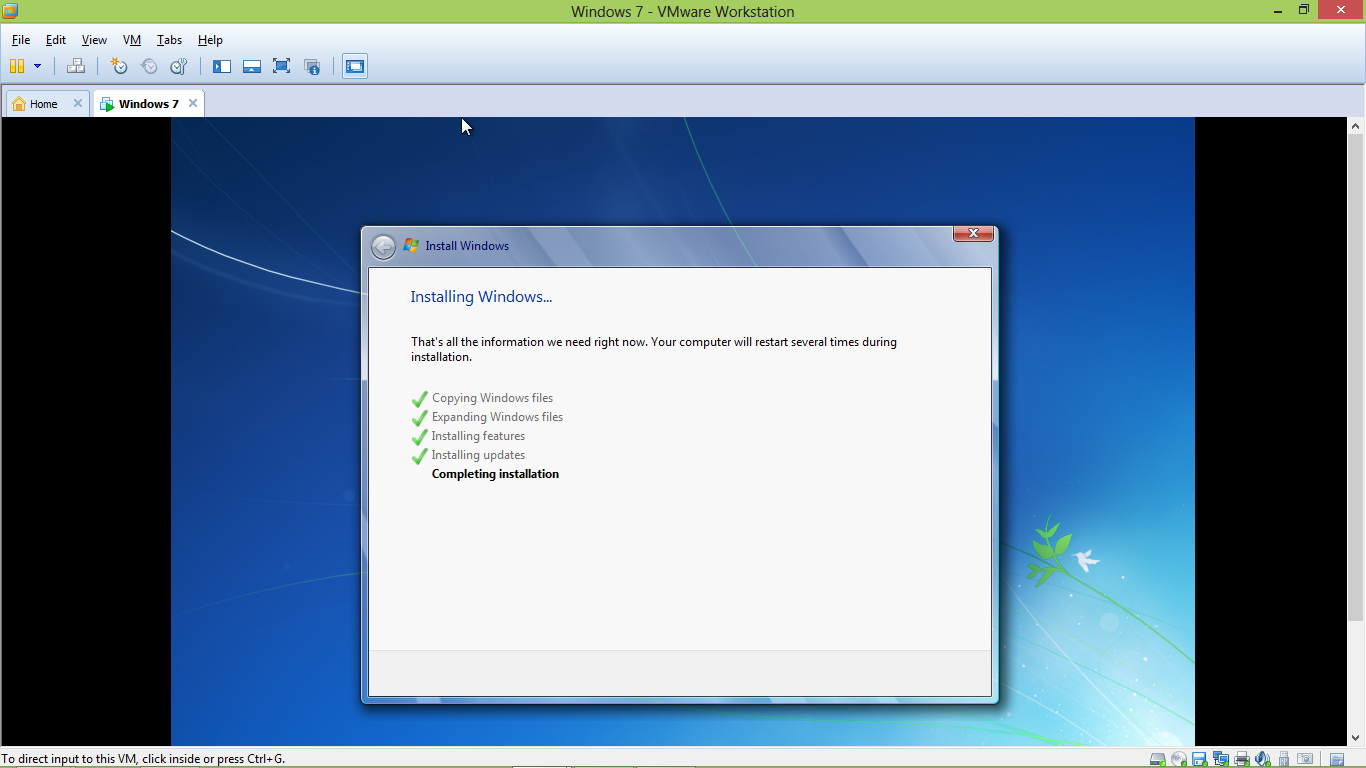
Task: Click the Unity mode toolbar icon
Action: point(312,66)
